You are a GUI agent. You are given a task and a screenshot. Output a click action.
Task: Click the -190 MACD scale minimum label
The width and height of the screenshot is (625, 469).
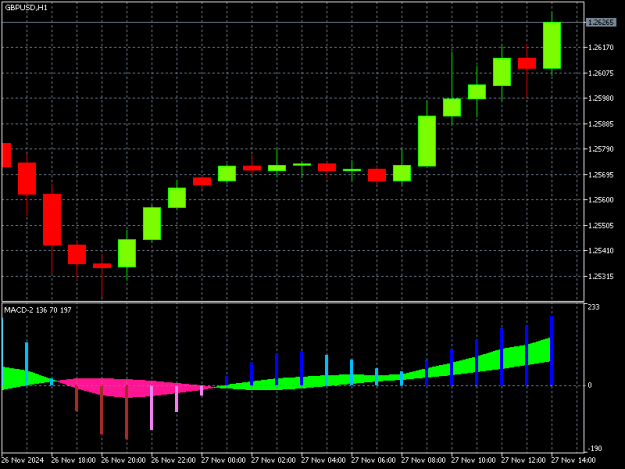pos(595,449)
